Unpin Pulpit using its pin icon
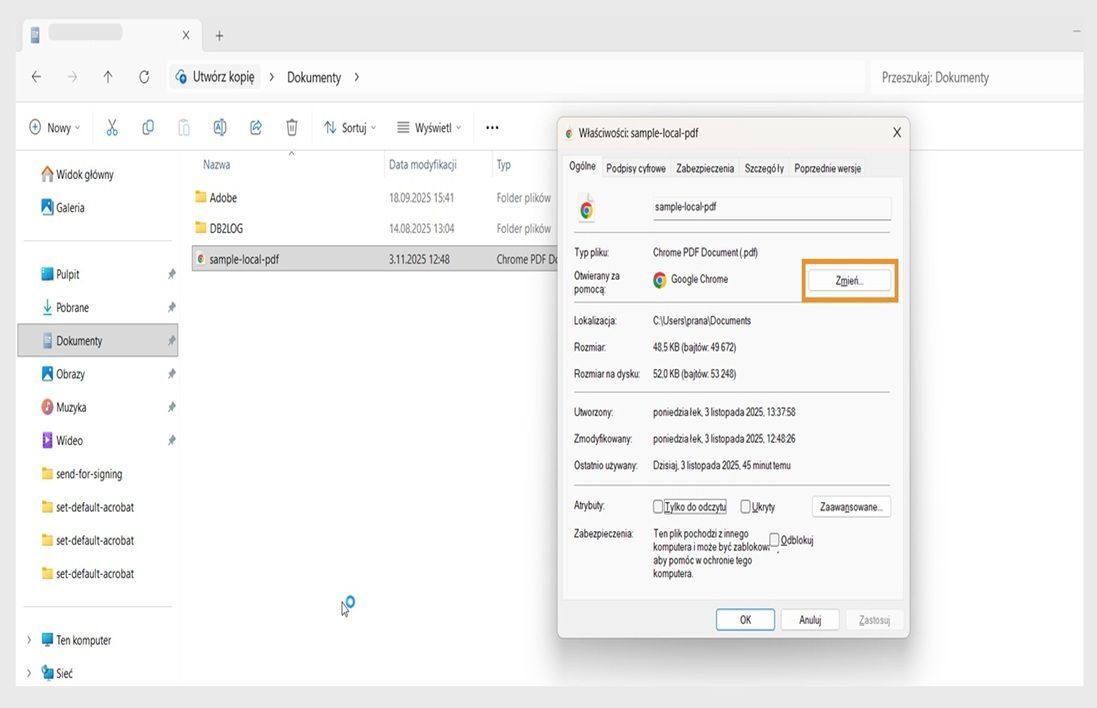This screenshot has height=708, width=1097. [171, 274]
